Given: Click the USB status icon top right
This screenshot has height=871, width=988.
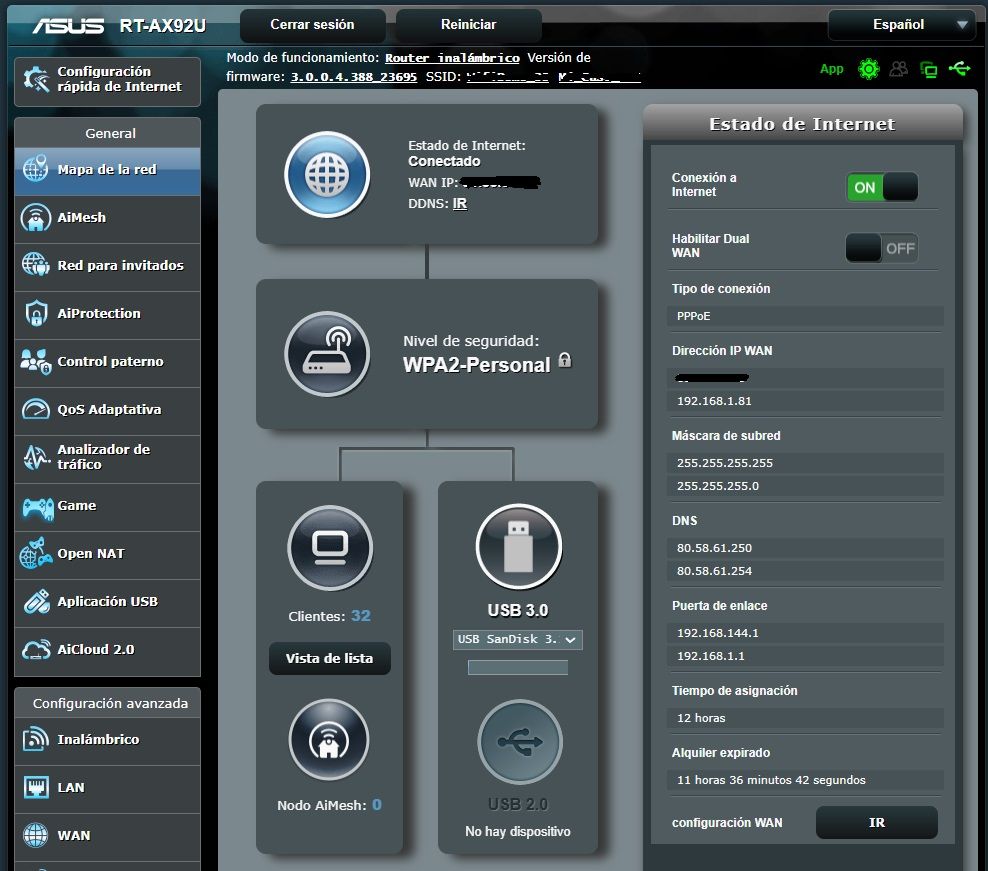Looking at the screenshot, I should [959, 69].
